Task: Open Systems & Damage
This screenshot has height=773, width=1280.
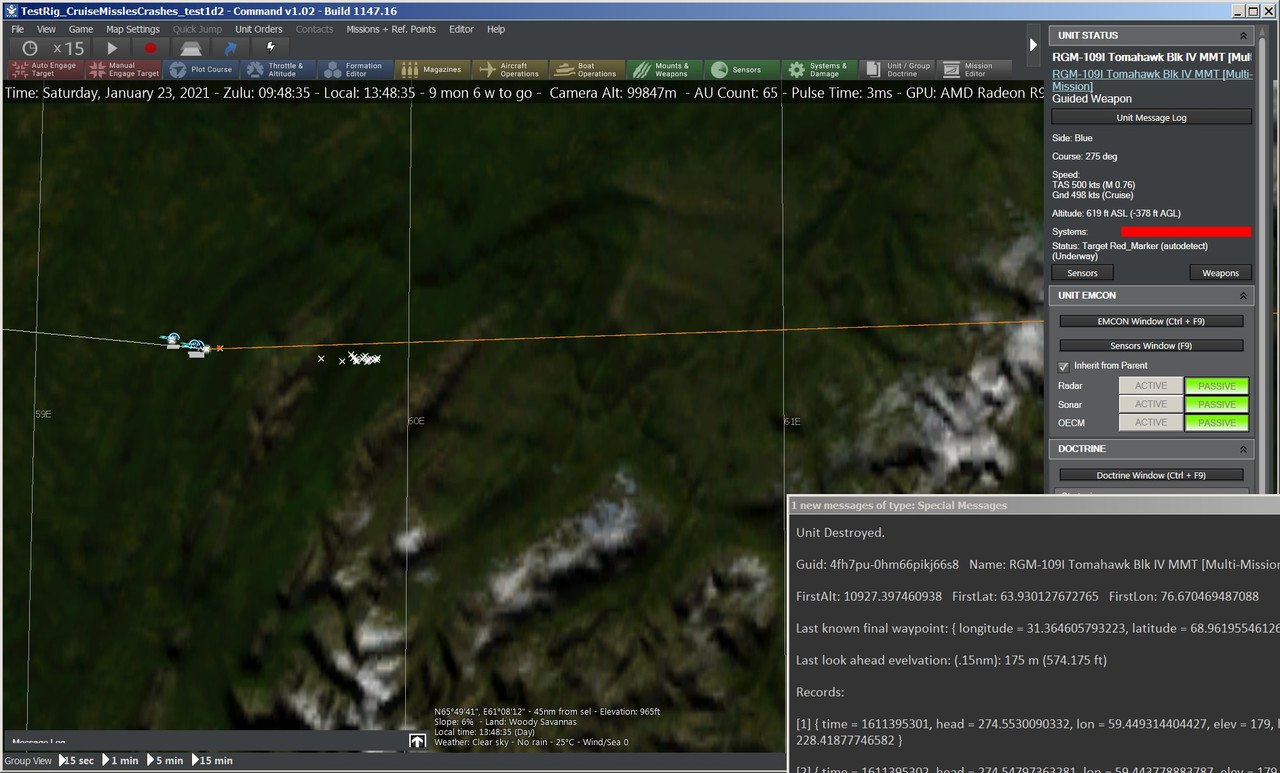Action: (x=819, y=70)
